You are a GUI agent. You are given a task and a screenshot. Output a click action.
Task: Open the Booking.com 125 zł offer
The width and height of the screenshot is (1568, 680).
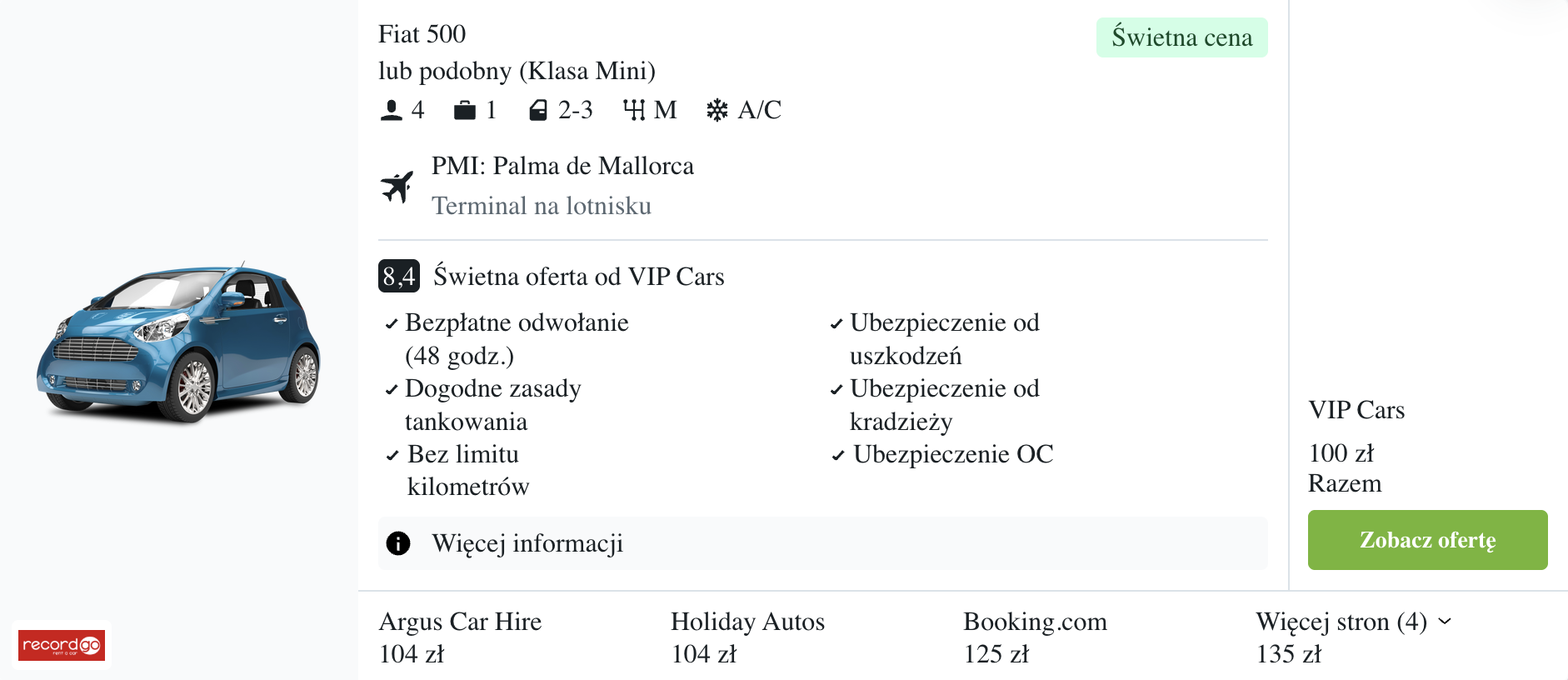1035,637
